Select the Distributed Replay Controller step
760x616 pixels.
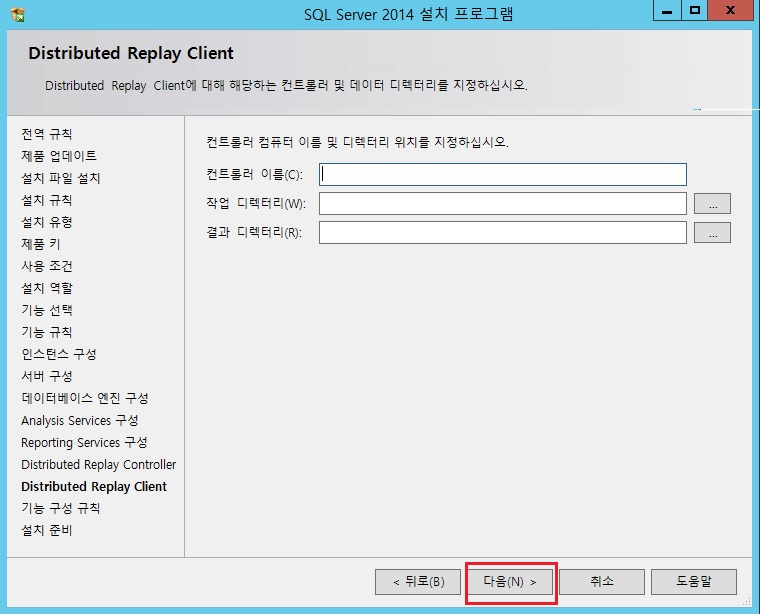click(98, 464)
